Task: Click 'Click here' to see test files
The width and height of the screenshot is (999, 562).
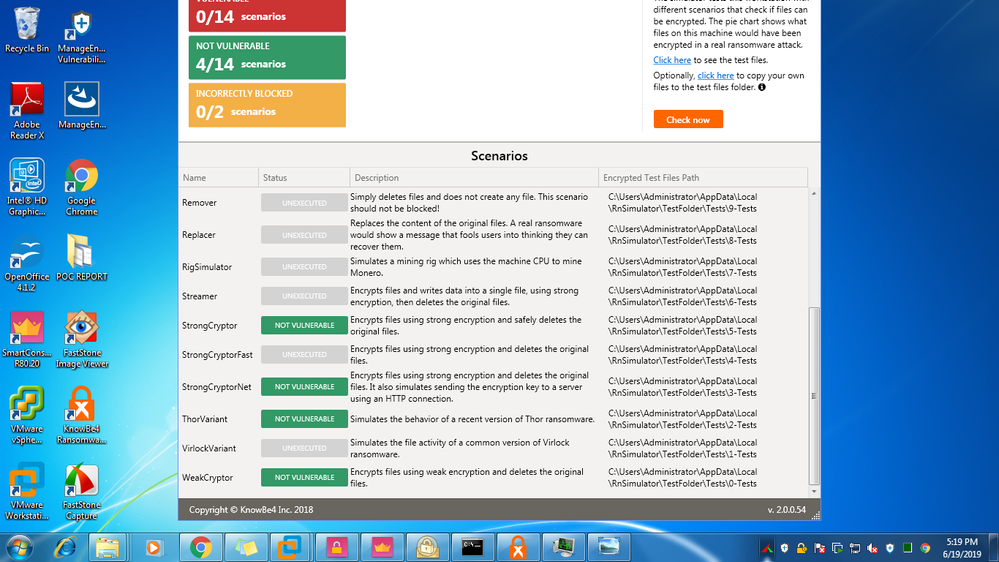Action: (672, 60)
